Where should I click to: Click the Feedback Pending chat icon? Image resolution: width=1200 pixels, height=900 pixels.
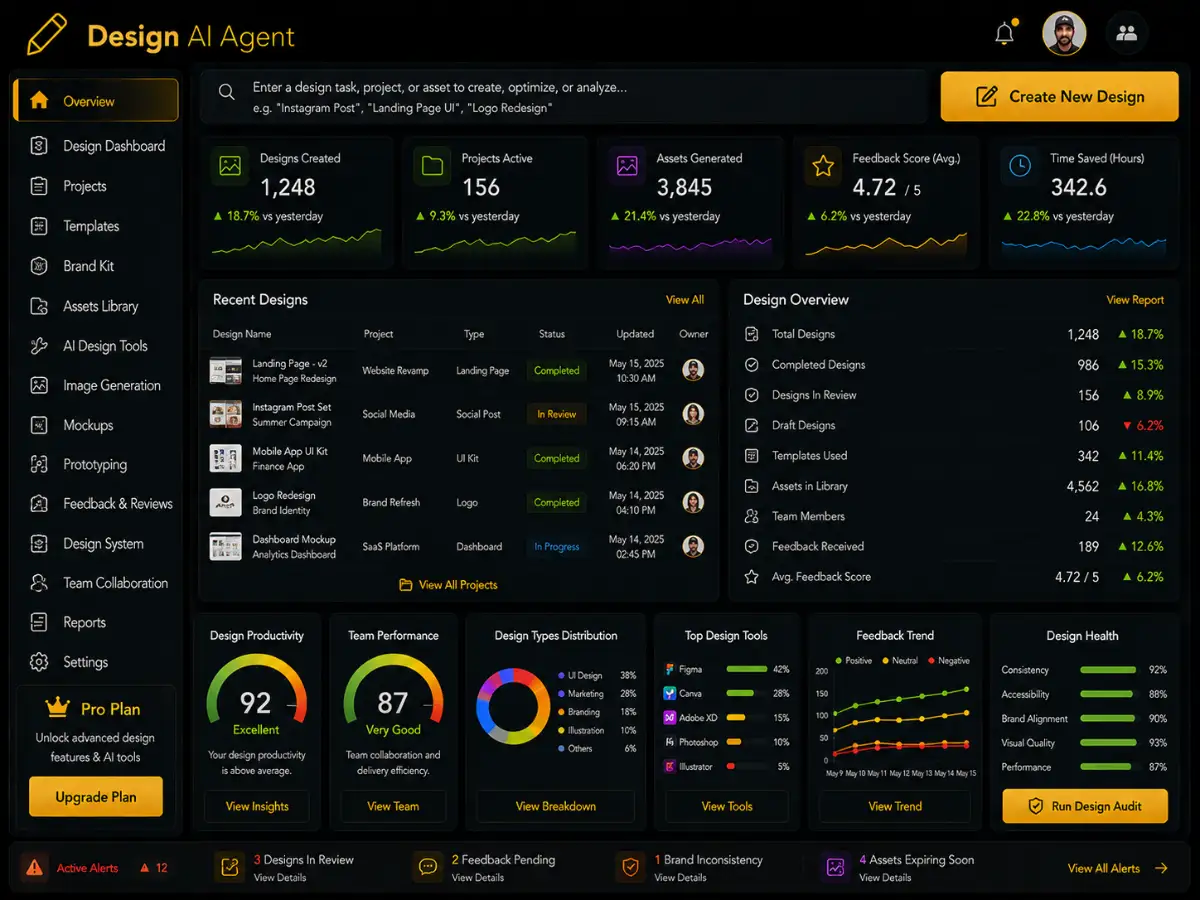coord(428,867)
